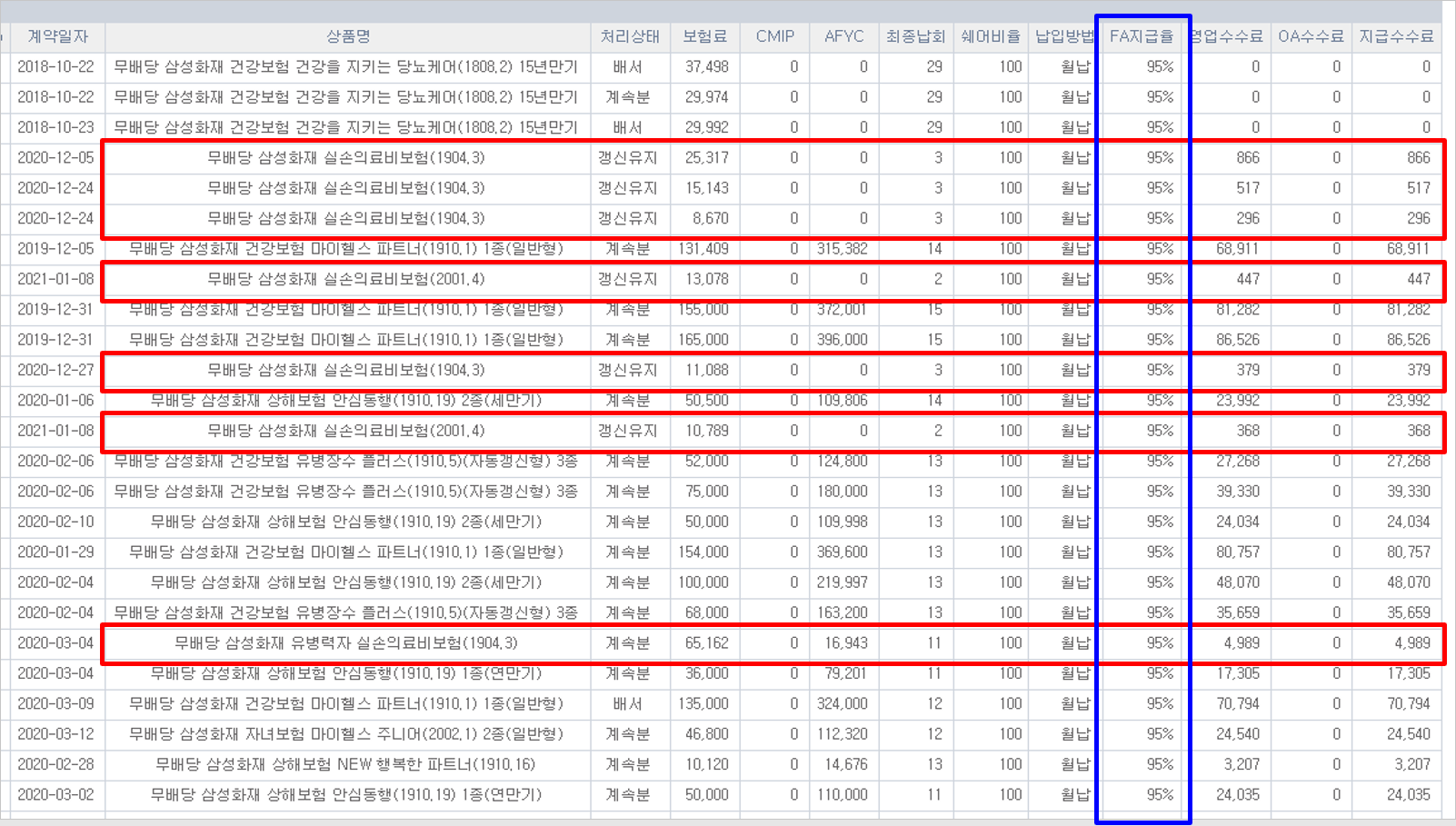The image size is (1456, 826).
Task: Click the AFYC value 14,676
Action: pos(845,764)
